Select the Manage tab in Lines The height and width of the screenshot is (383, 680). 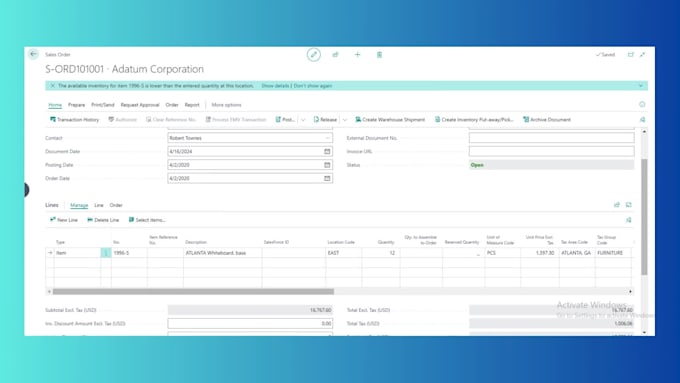pyautogui.click(x=79, y=205)
